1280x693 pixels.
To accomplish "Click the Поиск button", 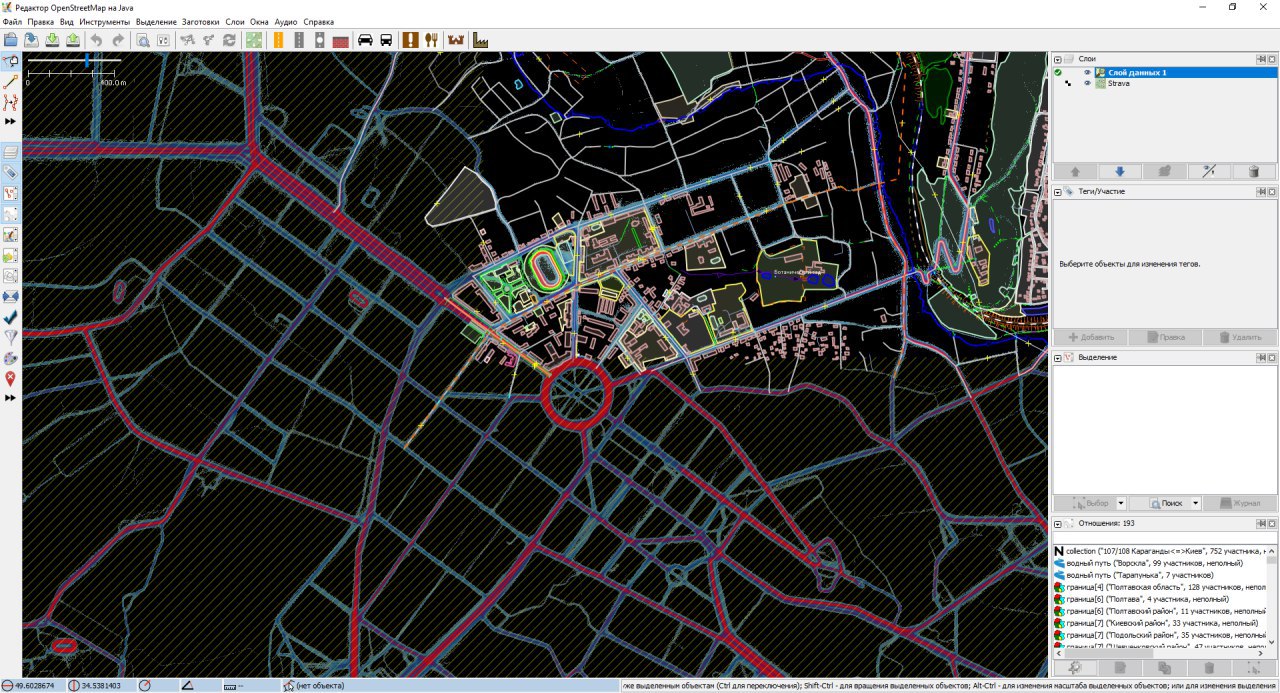I will point(1159,503).
